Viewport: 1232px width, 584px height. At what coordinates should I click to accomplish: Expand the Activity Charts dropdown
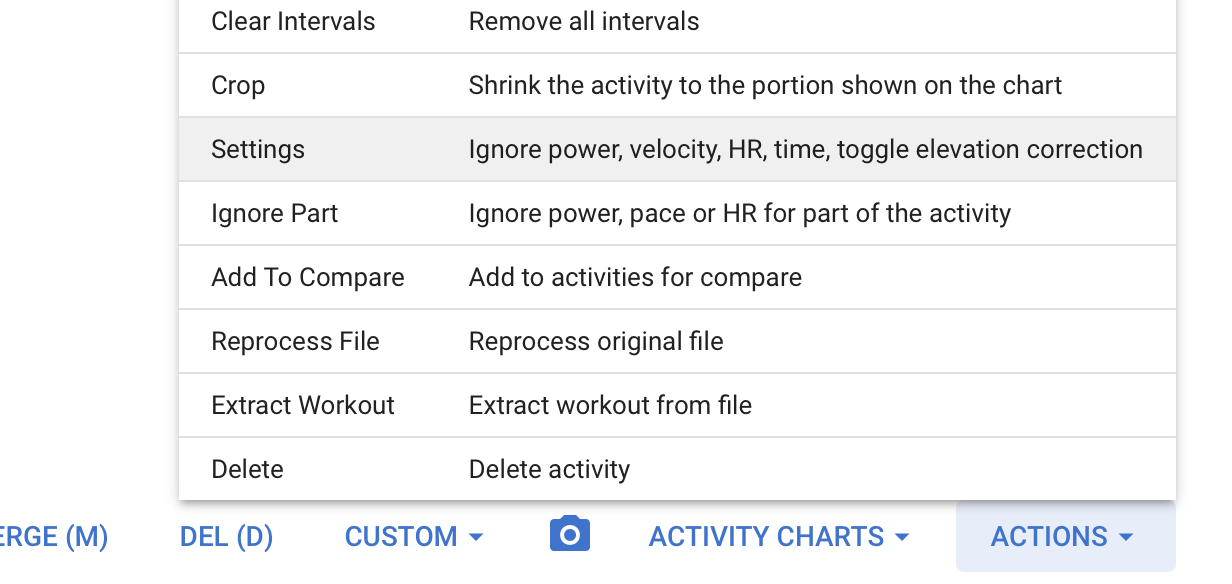(779, 537)
